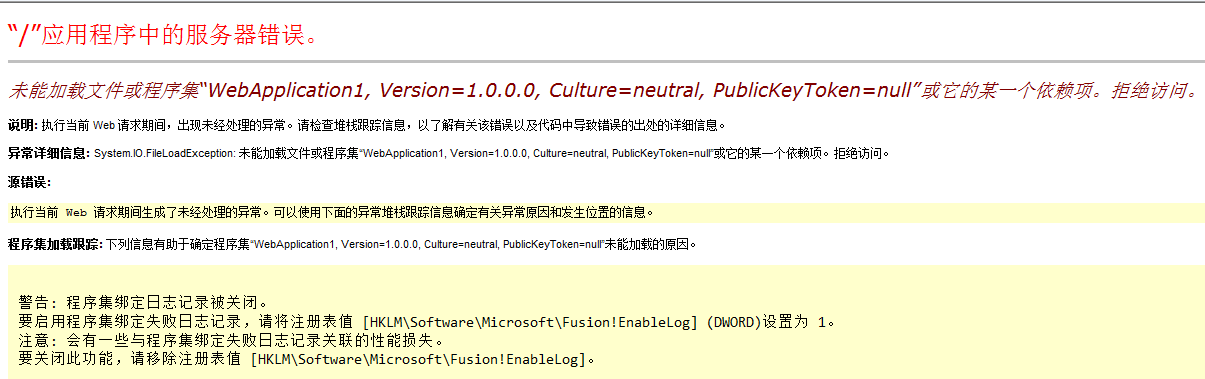Click the line 要关闭此功能，请移除注册表值

click(x=307, y=360)
